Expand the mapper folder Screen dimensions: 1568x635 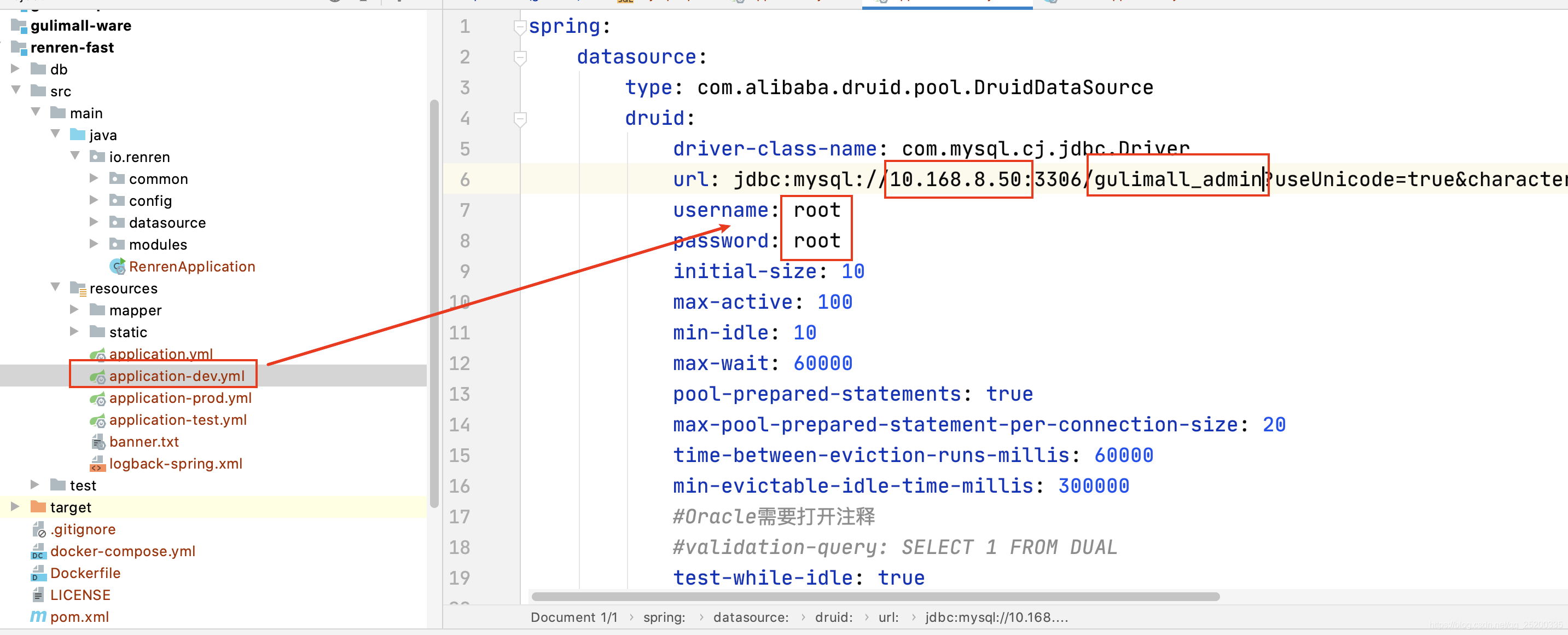point(74,309)
